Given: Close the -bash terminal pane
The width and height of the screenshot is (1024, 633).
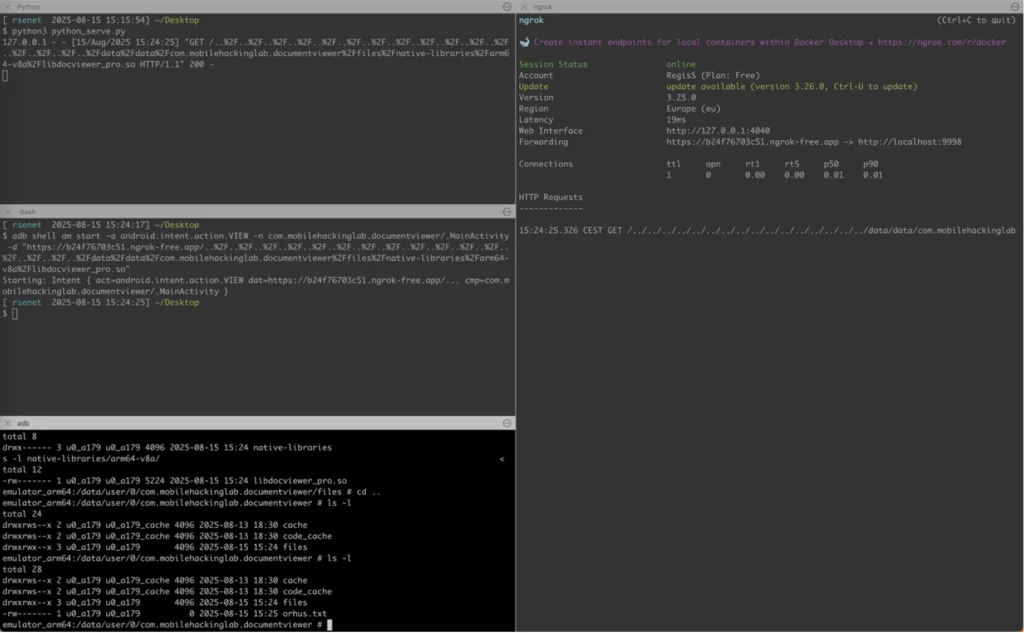Looking at the screenshot, I should pyautogui.click(x=8, y=211).
